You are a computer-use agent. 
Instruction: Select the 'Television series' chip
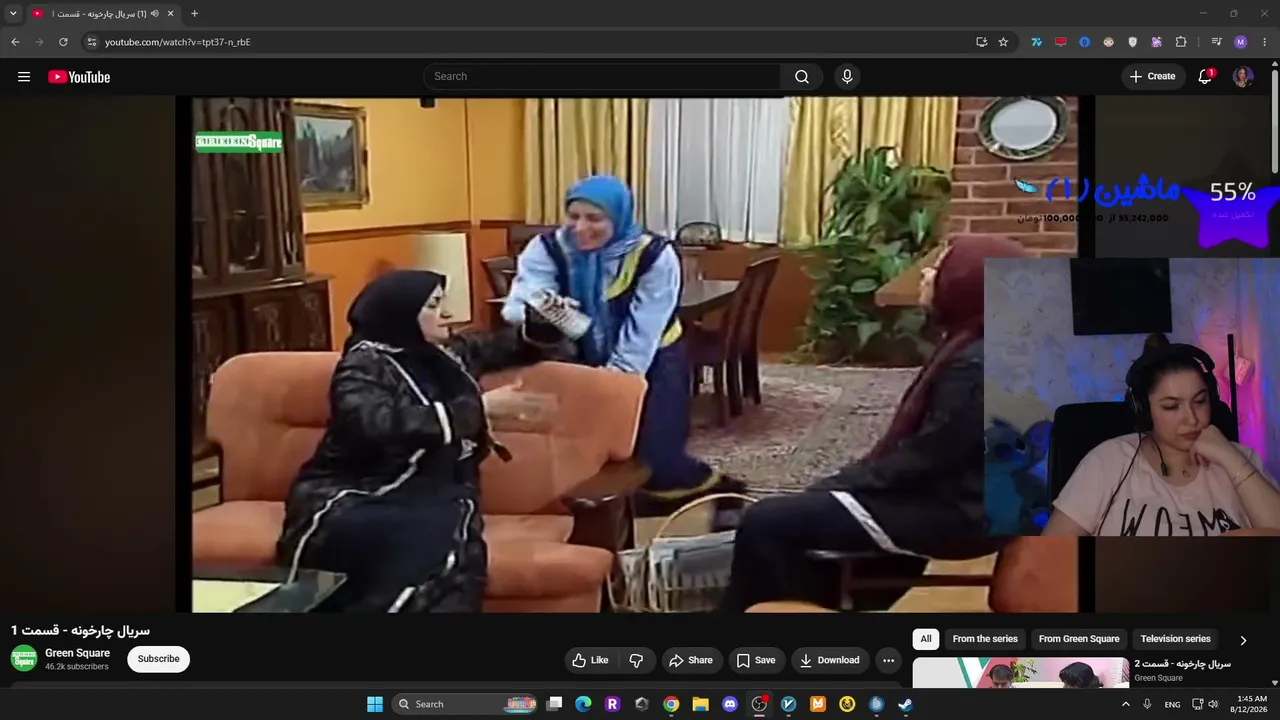point(1176,639)
